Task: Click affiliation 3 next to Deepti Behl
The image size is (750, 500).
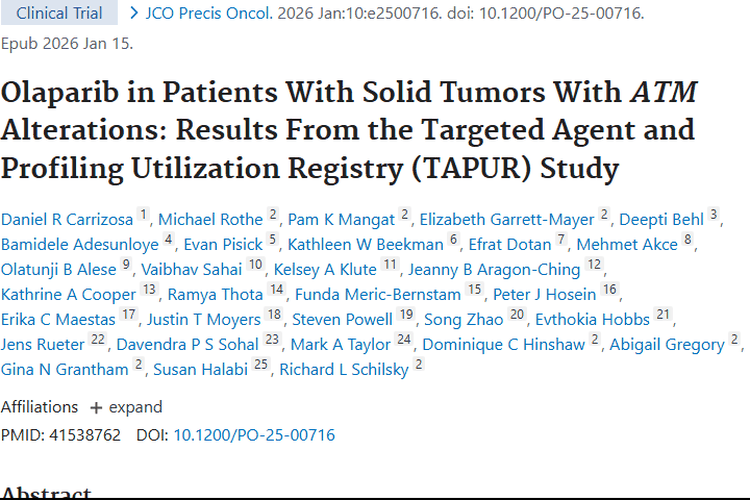Action: pos(713,215)
